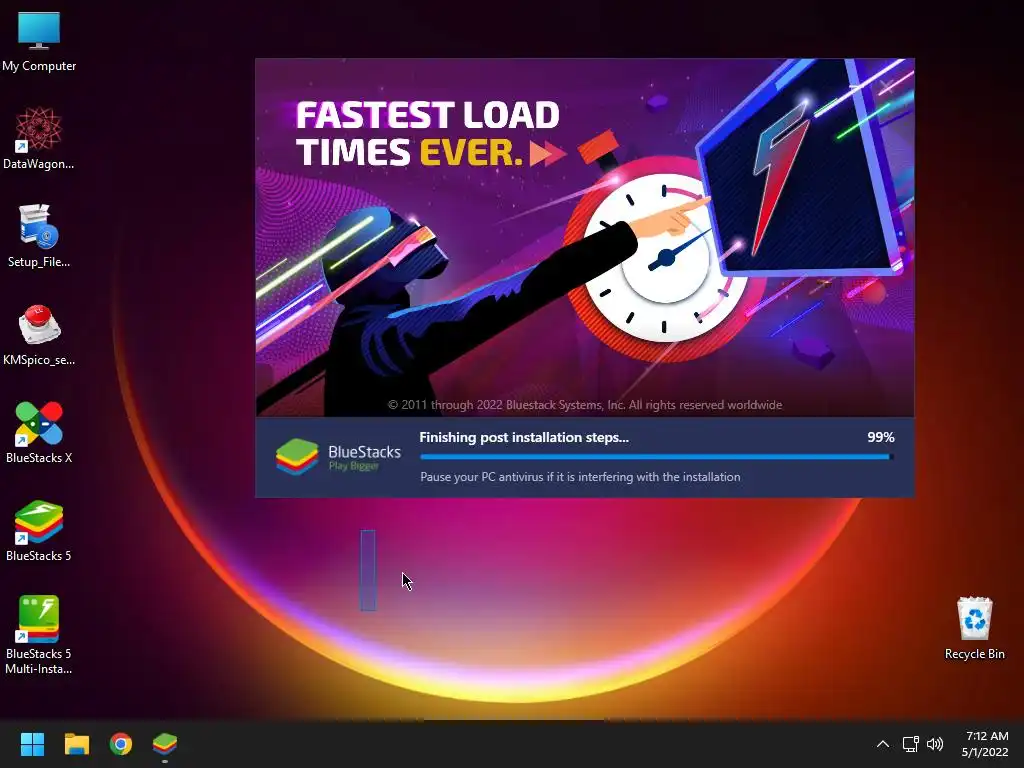
Task: Open the clock showing 7:12 AM
Action: click(x=985, y=744)
